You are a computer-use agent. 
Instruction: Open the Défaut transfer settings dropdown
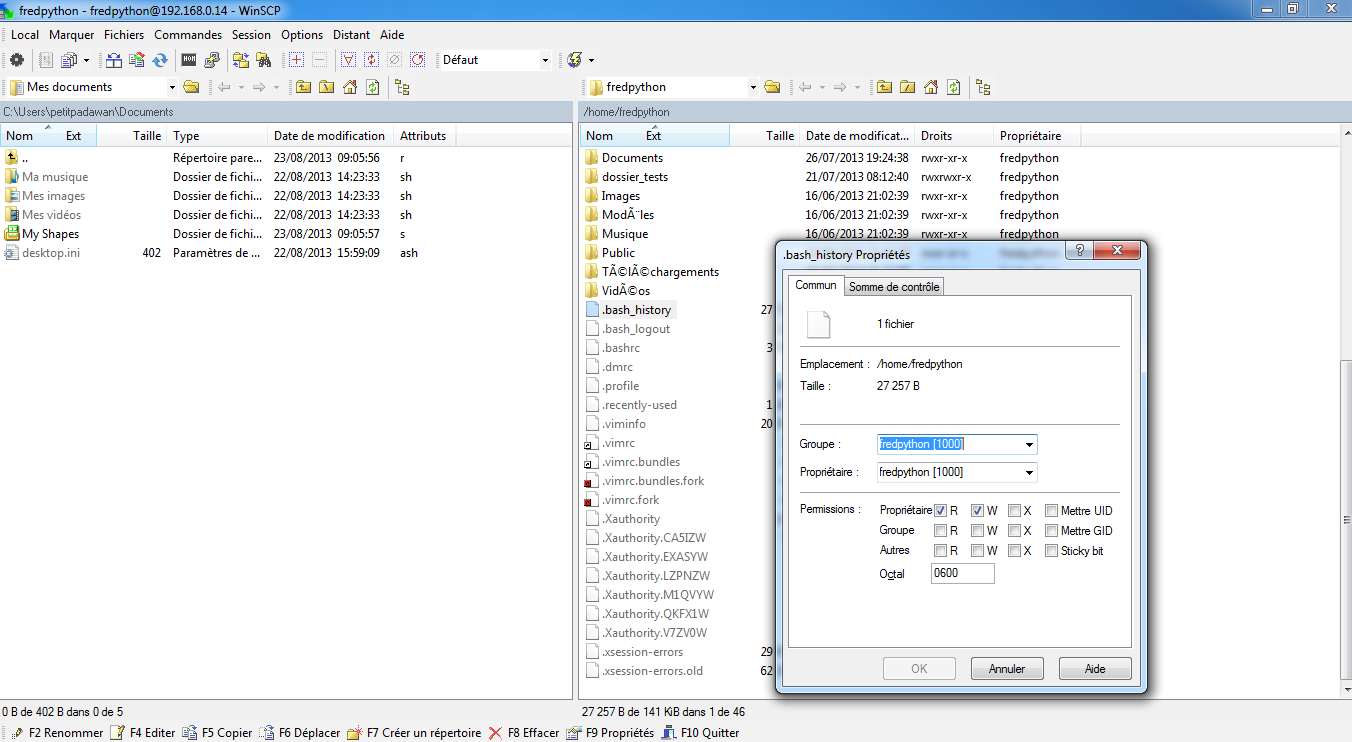545,60
